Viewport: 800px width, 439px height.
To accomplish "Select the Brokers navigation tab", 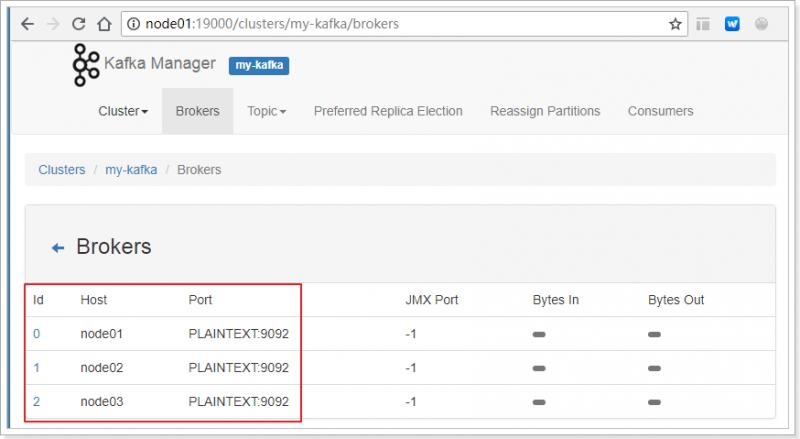I will 197,111.
